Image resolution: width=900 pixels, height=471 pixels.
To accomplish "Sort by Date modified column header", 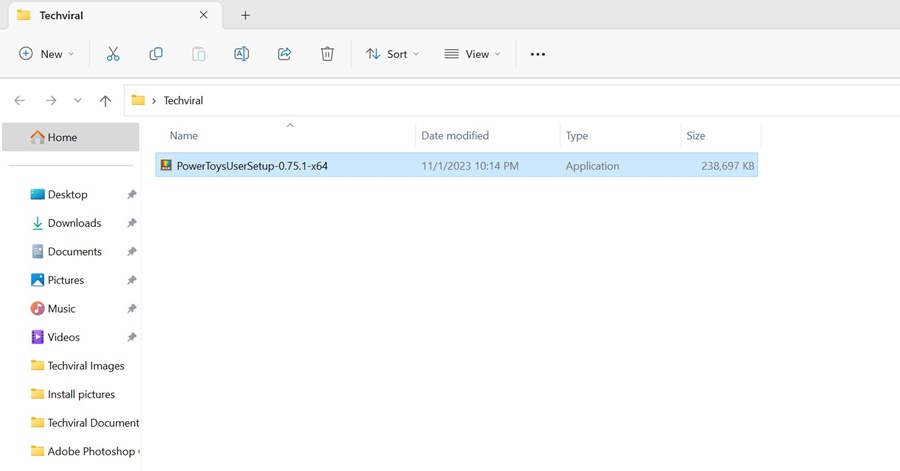I will tap(455, 135).
